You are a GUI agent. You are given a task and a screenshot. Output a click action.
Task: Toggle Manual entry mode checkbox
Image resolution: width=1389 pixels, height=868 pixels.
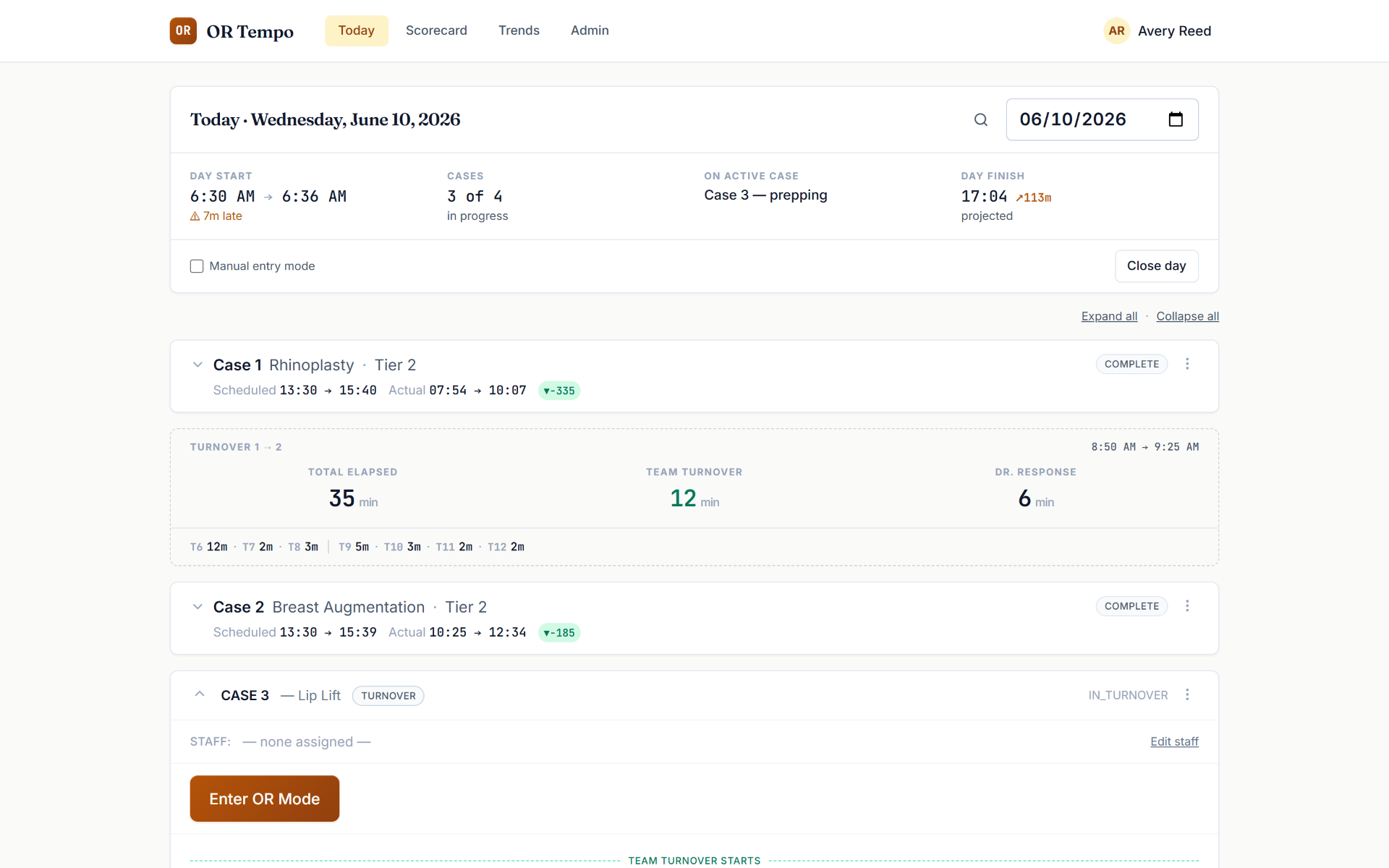pos(197,266)
